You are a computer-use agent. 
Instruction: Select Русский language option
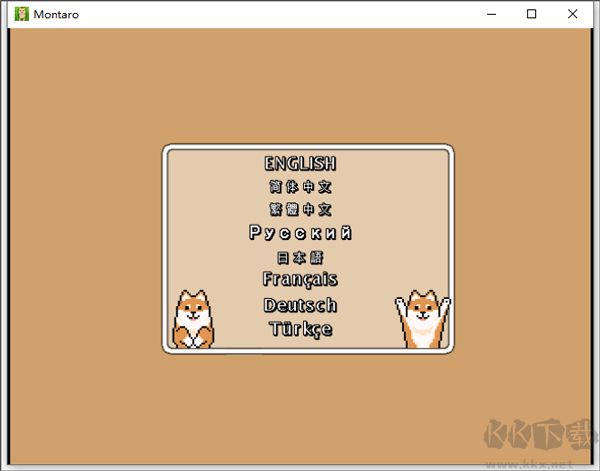pyautogui.click(x=300, y=233)
